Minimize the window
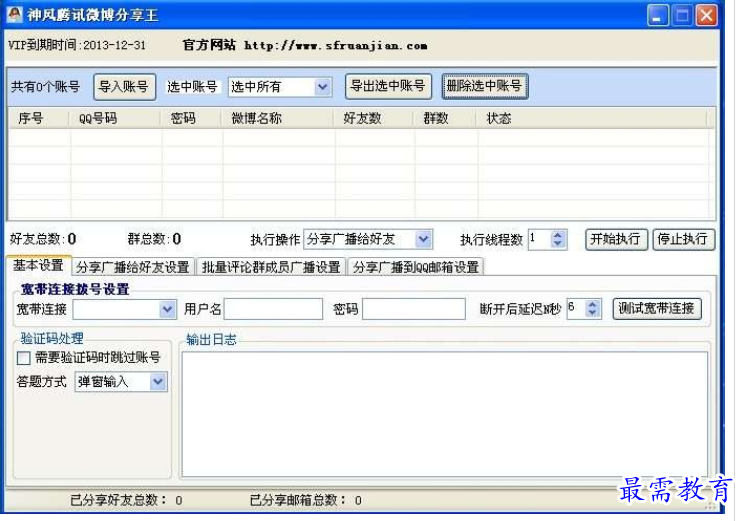 (x=658, y=16)
